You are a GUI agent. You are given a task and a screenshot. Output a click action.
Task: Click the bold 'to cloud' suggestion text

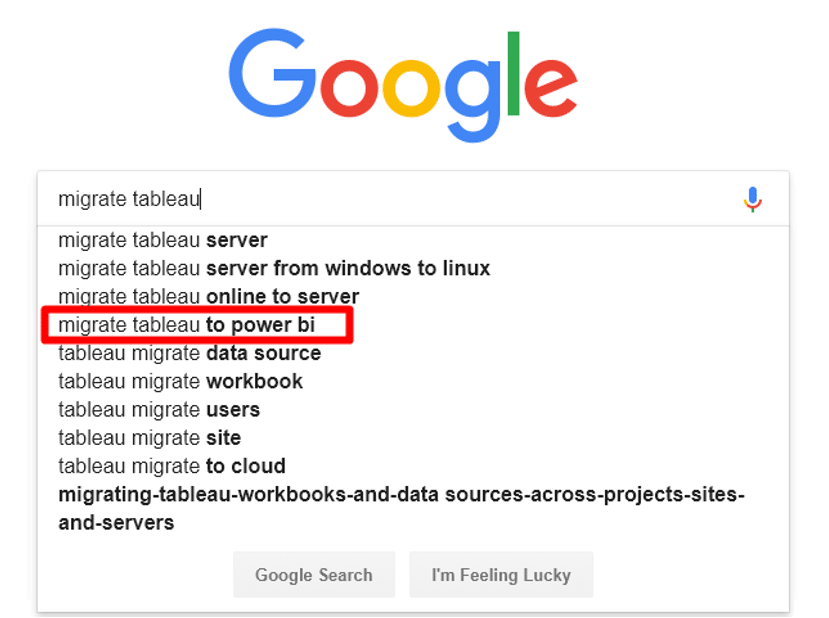click(246, 466)
